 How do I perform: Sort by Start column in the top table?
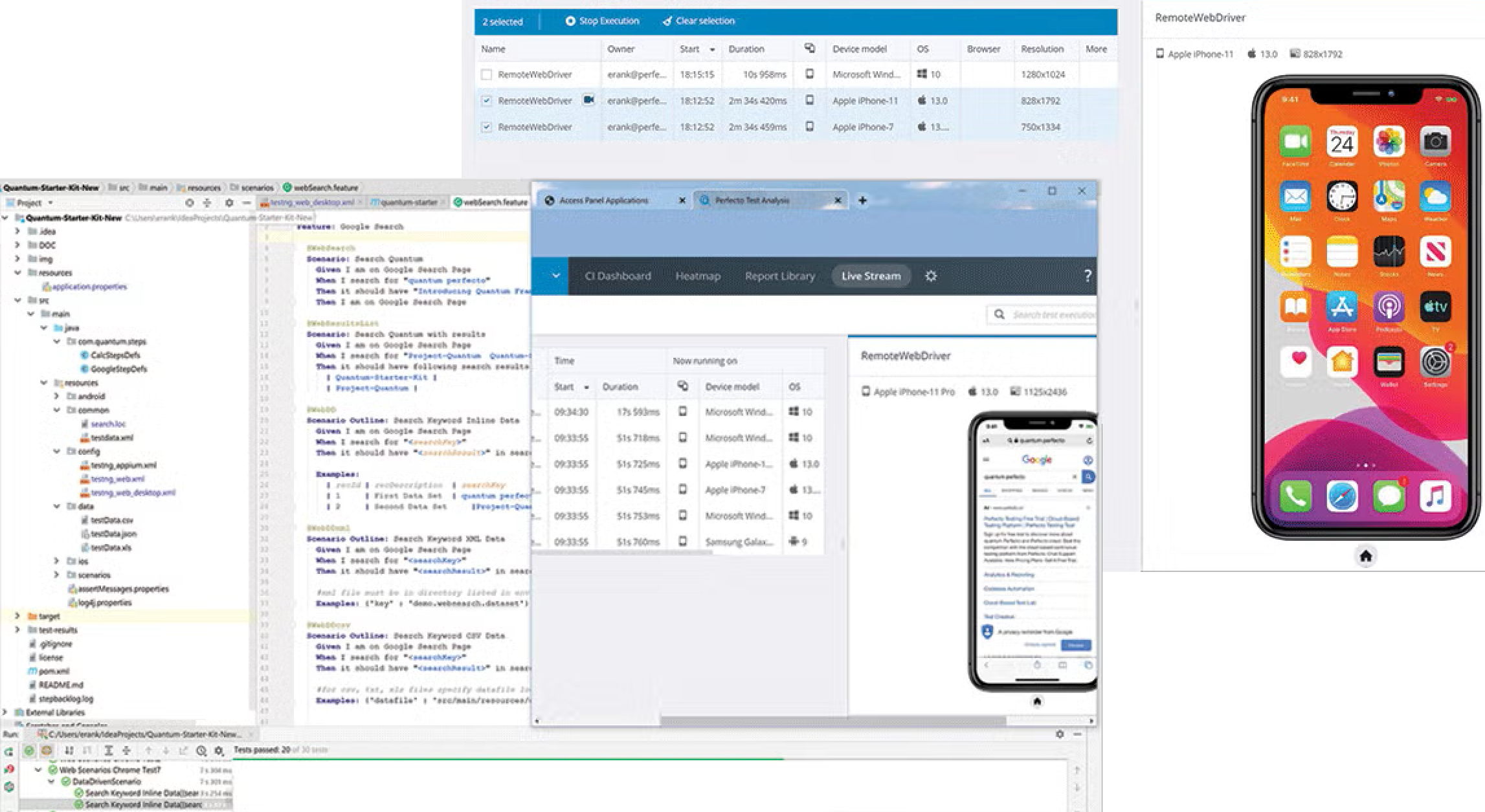697,49
